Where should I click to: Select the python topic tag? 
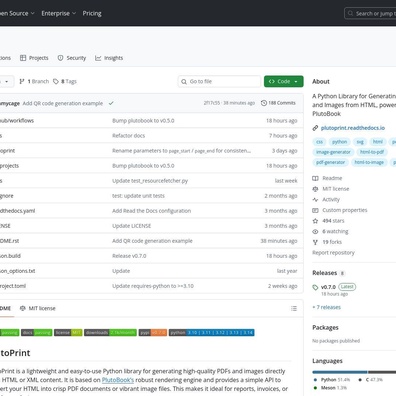click(x=339, y=142)
